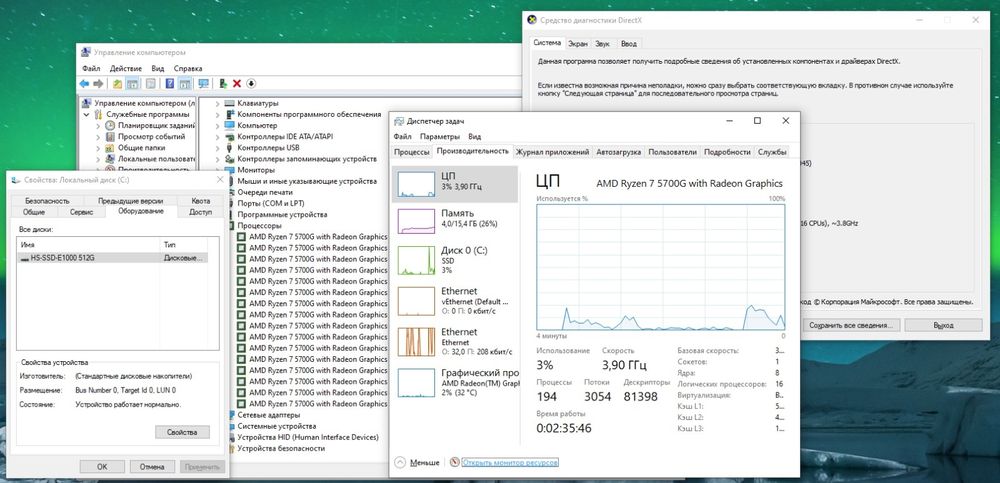Viewport: 1000px width, 483px height.
Task: Click the Shared Folders icon beside Общие папки
Action: tap(111, 147)
